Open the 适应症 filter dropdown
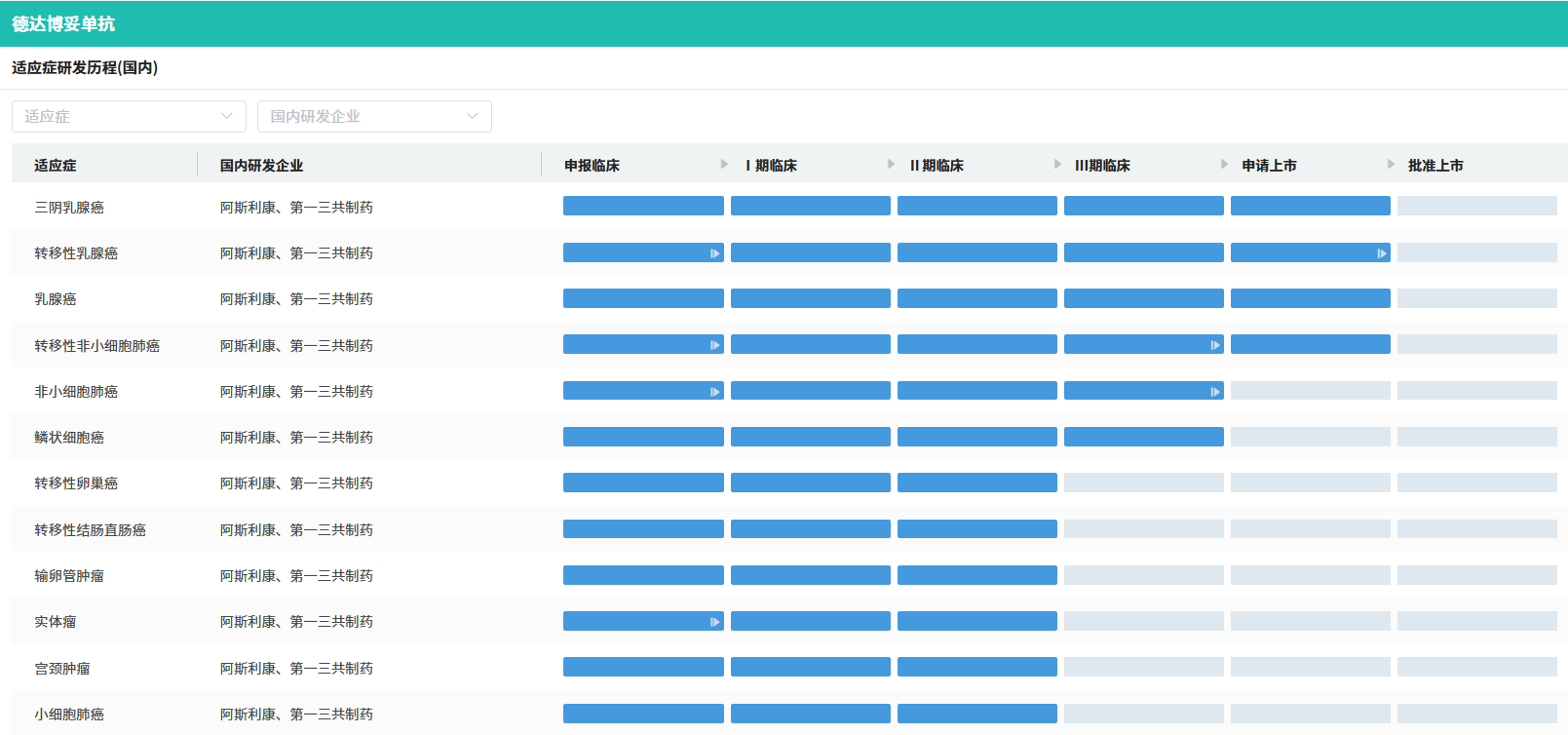Screen dimensions: 1568x735 pyautogui.click(x=129, y=116)
